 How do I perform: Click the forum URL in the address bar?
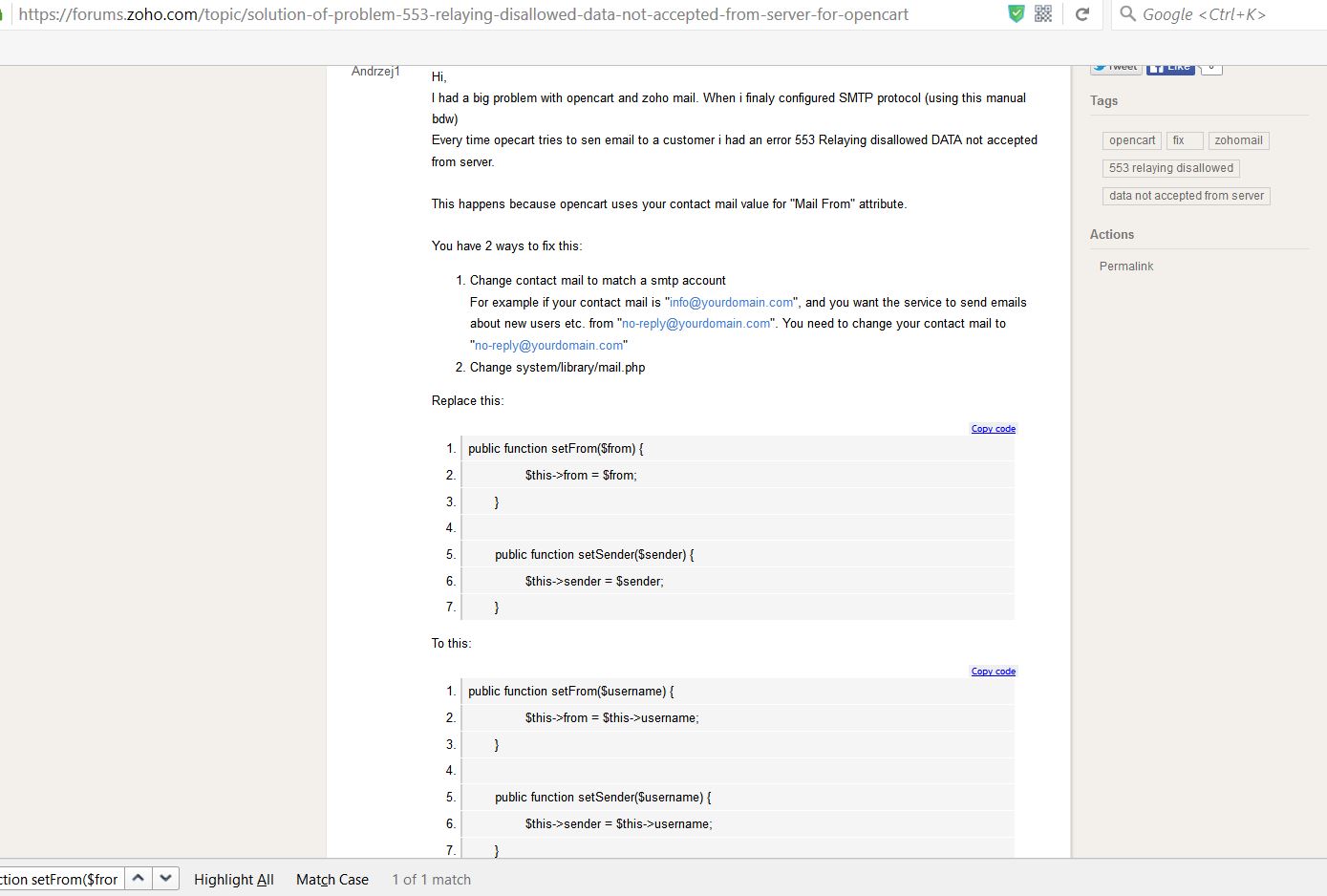click(x=463, y=14)
